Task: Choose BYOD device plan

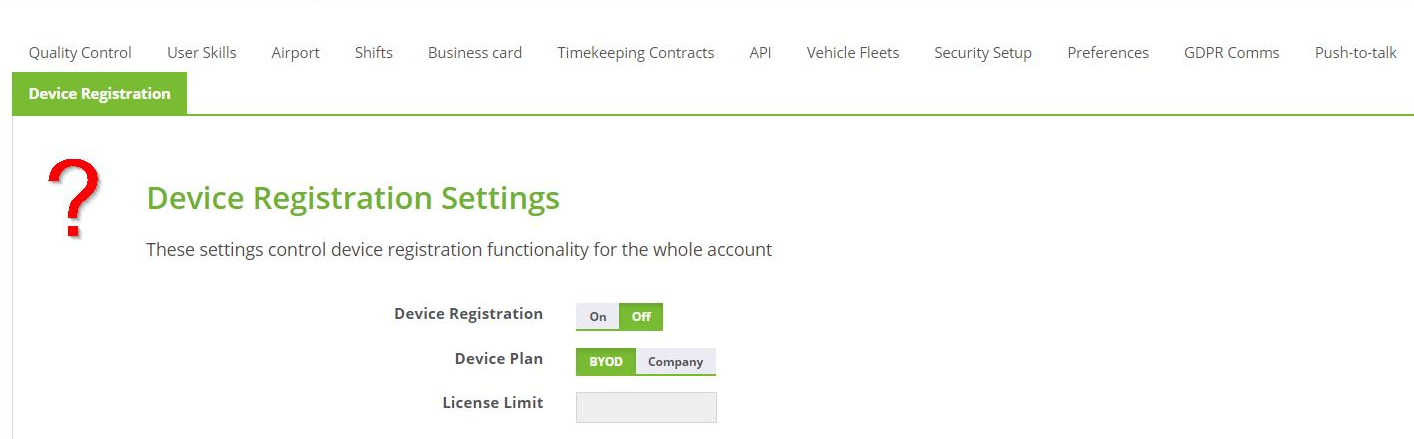Action: click(606, 361)
